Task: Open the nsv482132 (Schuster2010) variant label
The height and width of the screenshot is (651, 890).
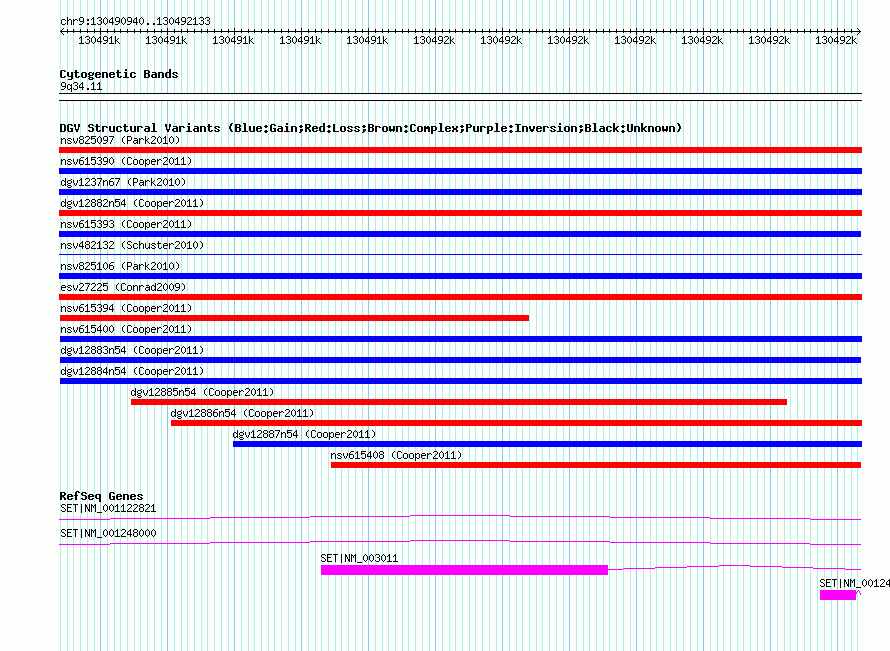Action: tap(132, 245)
